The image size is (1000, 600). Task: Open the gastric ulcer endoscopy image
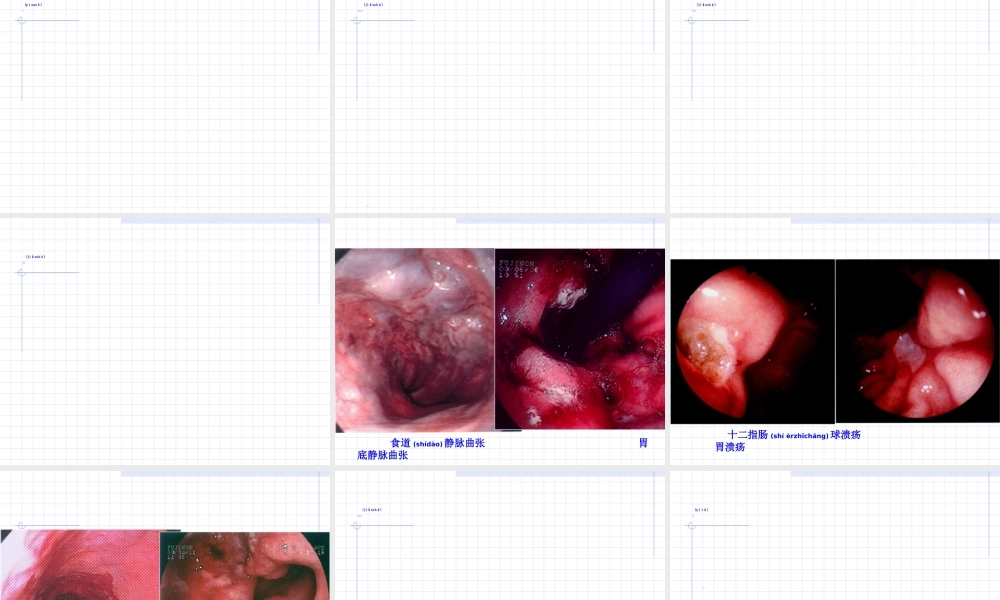click(917, 340)
